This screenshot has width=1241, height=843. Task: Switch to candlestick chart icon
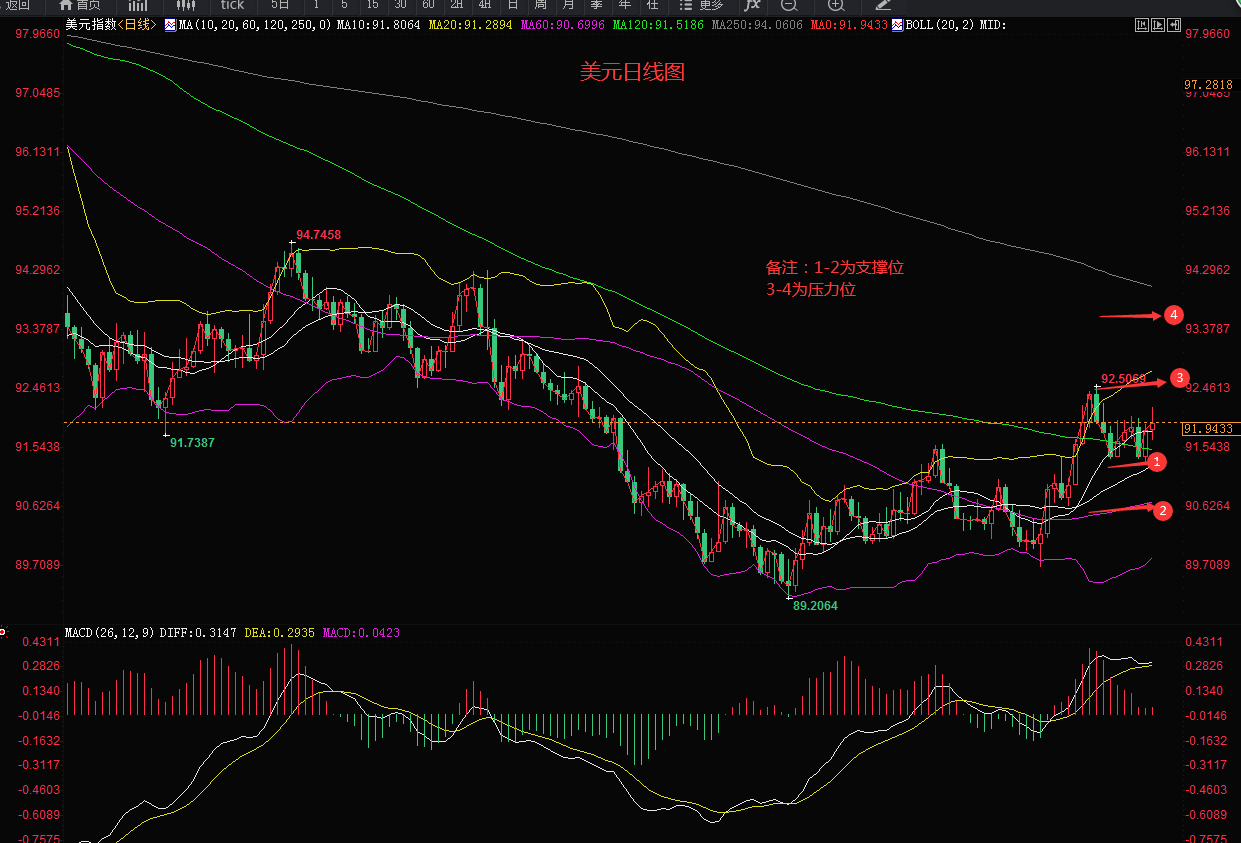pyautogui.click(x=185, y=5)
